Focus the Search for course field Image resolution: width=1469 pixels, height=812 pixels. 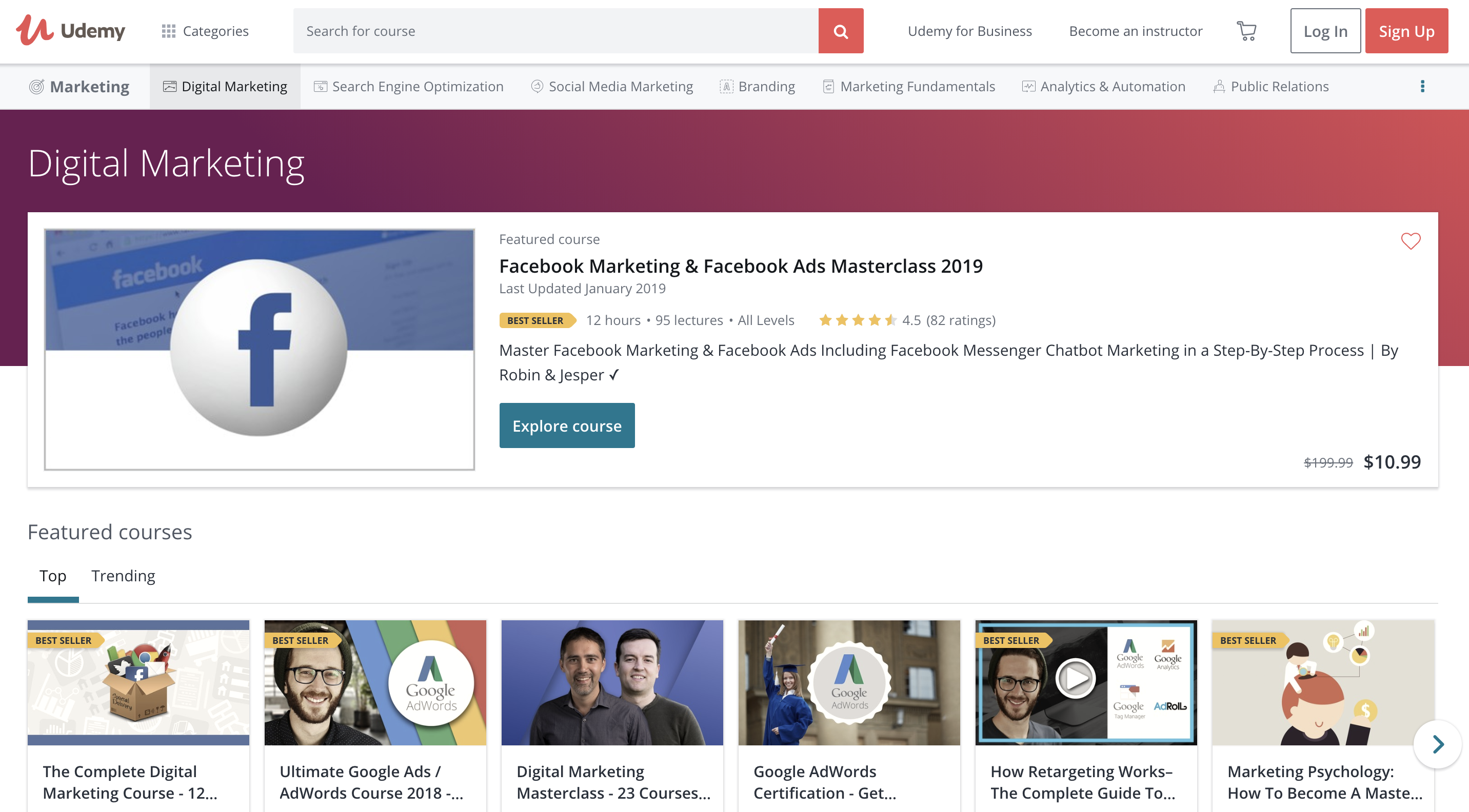[555, 31]
